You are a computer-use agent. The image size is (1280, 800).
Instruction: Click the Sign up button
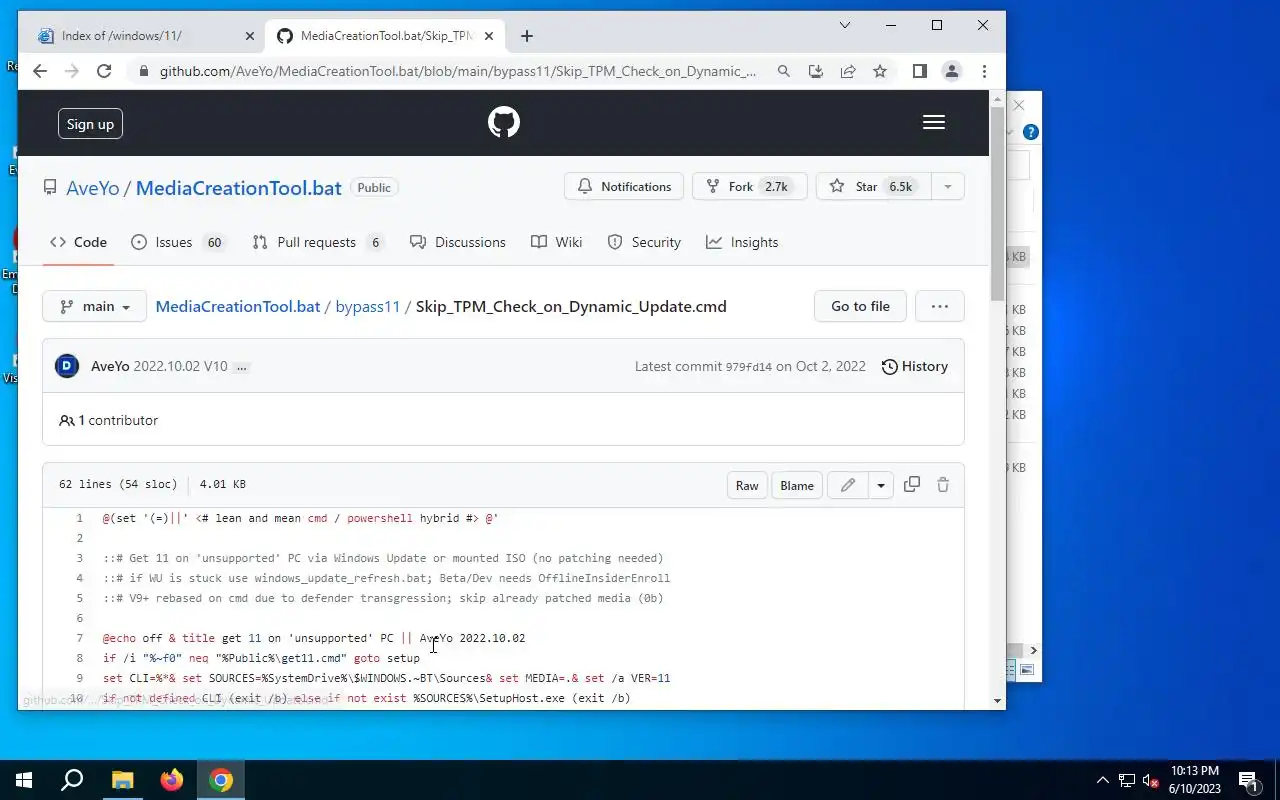(x=90, y=124)
